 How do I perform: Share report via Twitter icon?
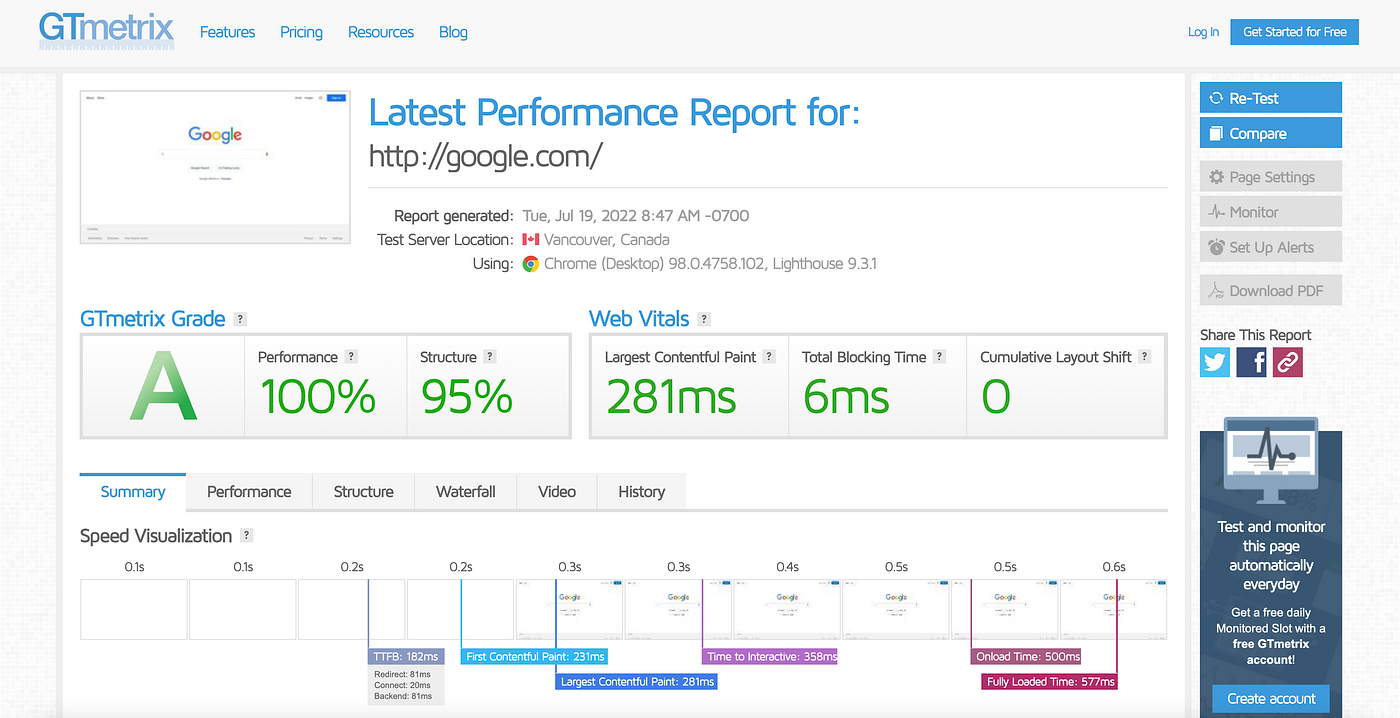[x=1215, y=362]
